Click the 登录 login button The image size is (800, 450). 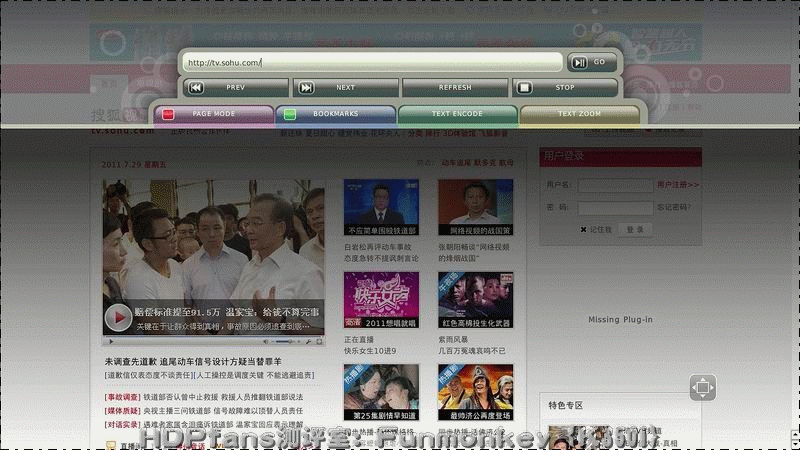point(635,230)
